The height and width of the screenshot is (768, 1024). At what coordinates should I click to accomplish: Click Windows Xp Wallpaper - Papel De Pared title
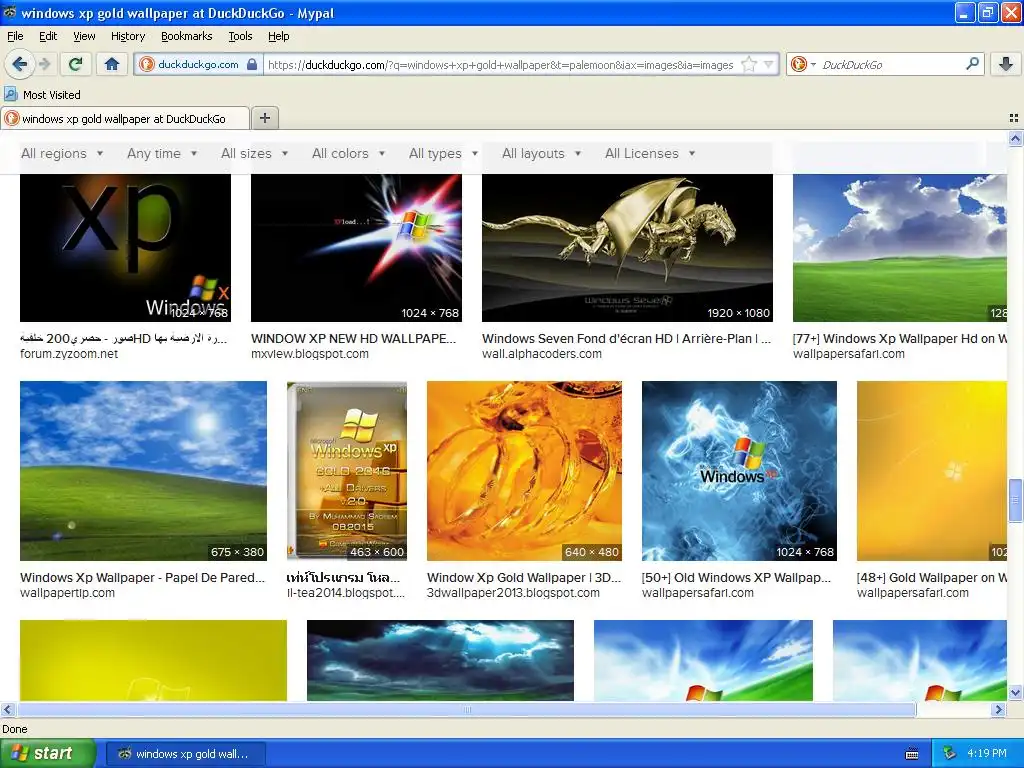coord(142,577)
